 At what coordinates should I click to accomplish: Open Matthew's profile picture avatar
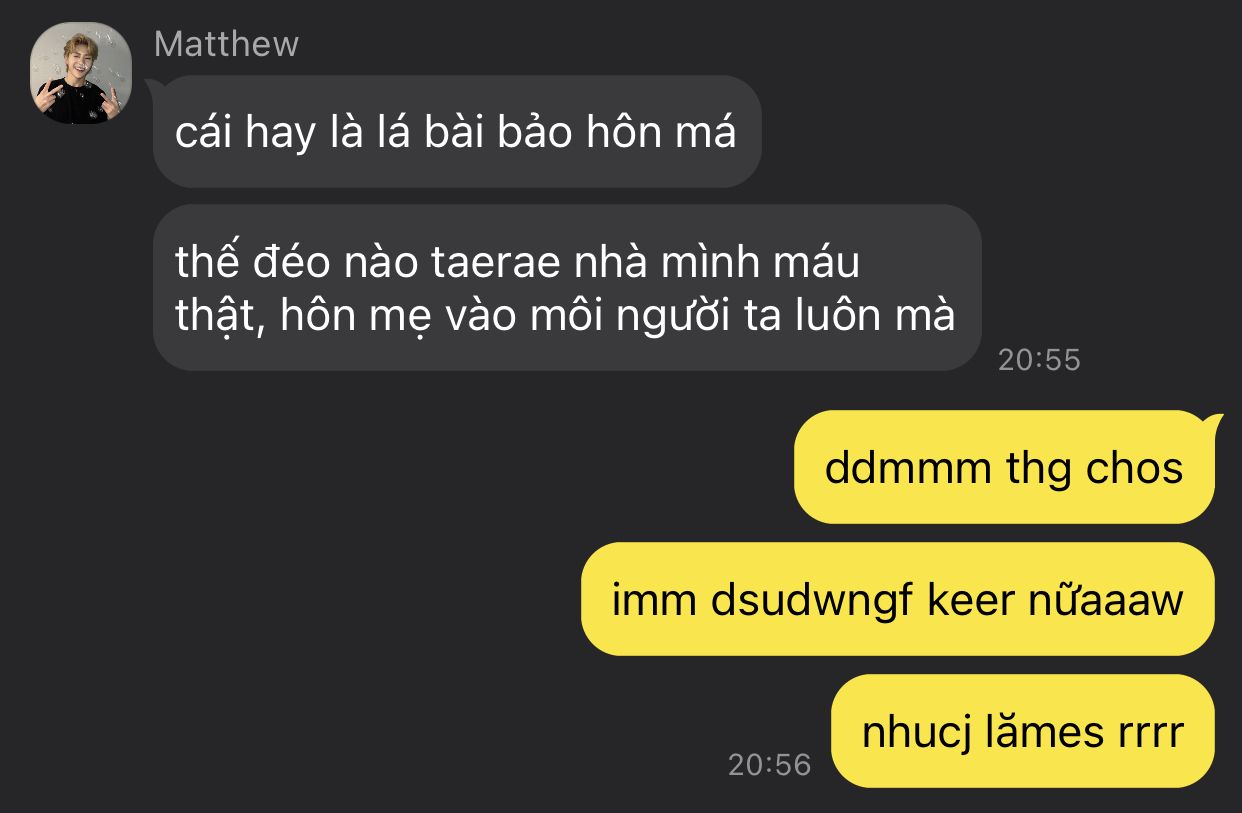click(81, 73)
